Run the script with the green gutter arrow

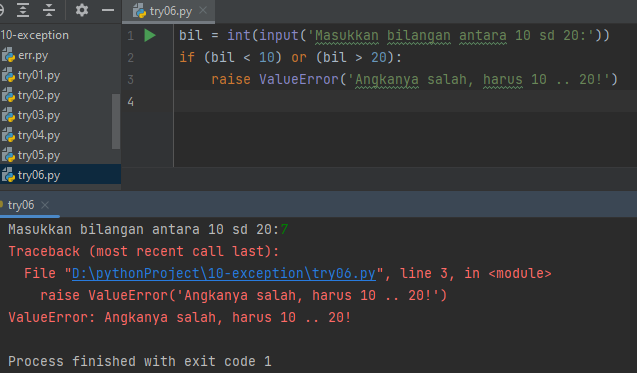(150, 35)
